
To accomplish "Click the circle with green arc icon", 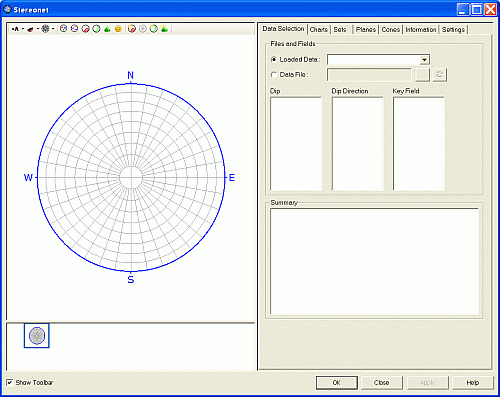I will tap(96, 29).
